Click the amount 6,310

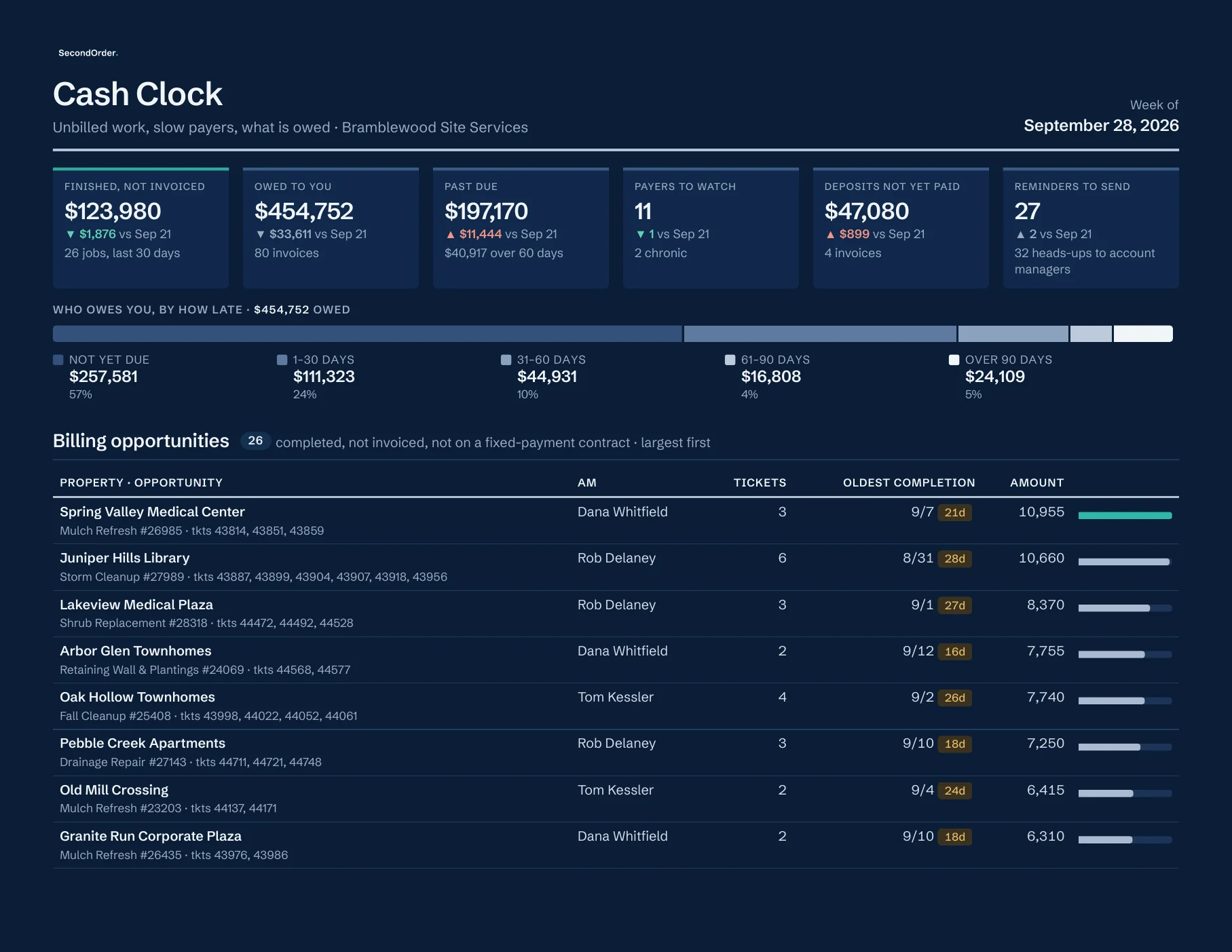coord(1045,836)
